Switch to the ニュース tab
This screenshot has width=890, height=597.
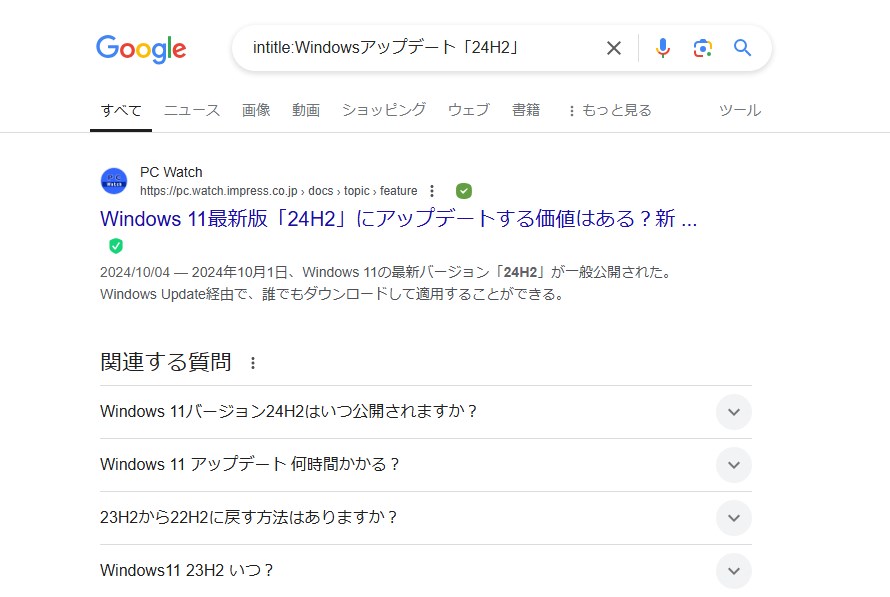coord(192,110)
